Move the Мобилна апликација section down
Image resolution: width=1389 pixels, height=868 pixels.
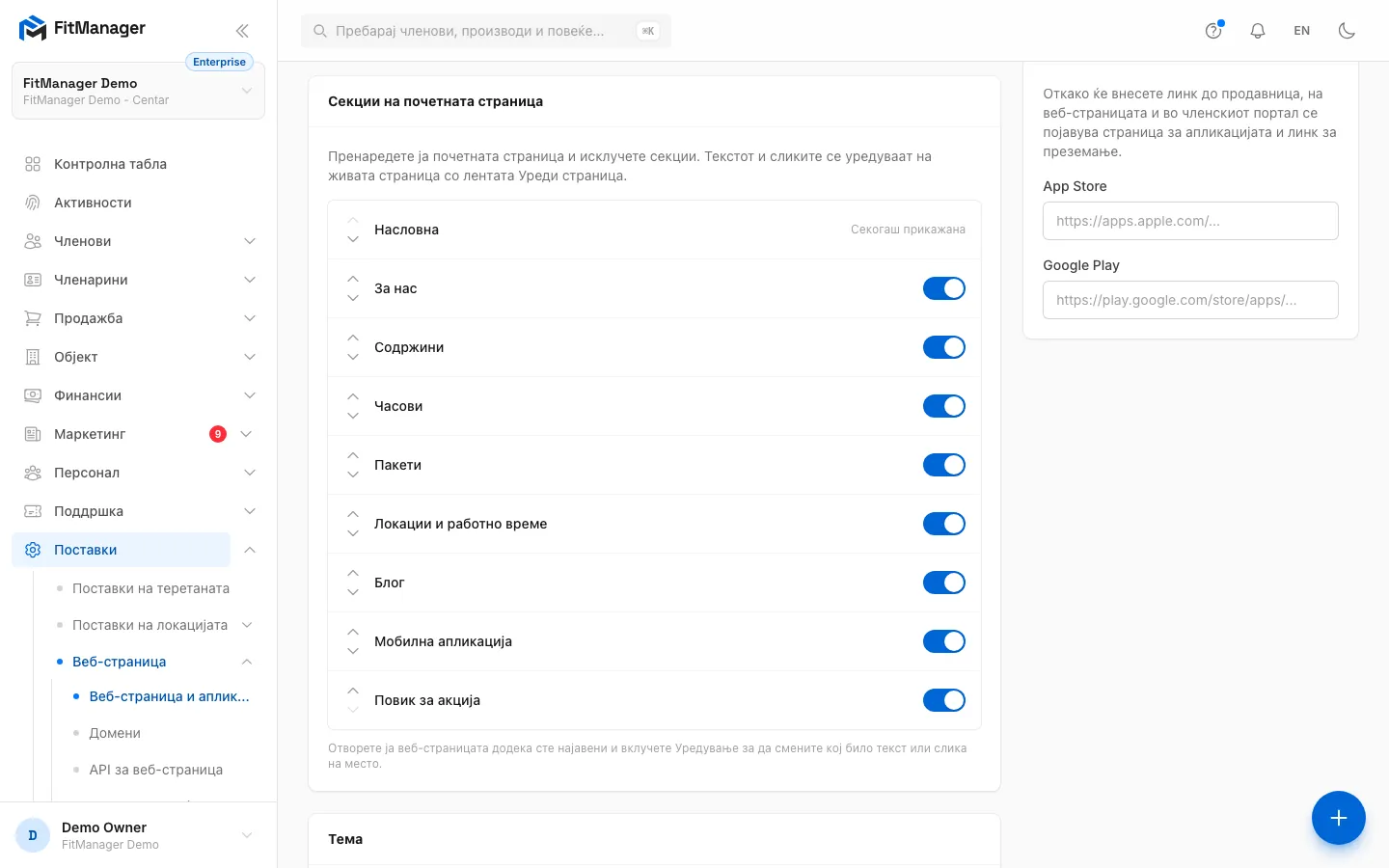click(x=353, y=651)
